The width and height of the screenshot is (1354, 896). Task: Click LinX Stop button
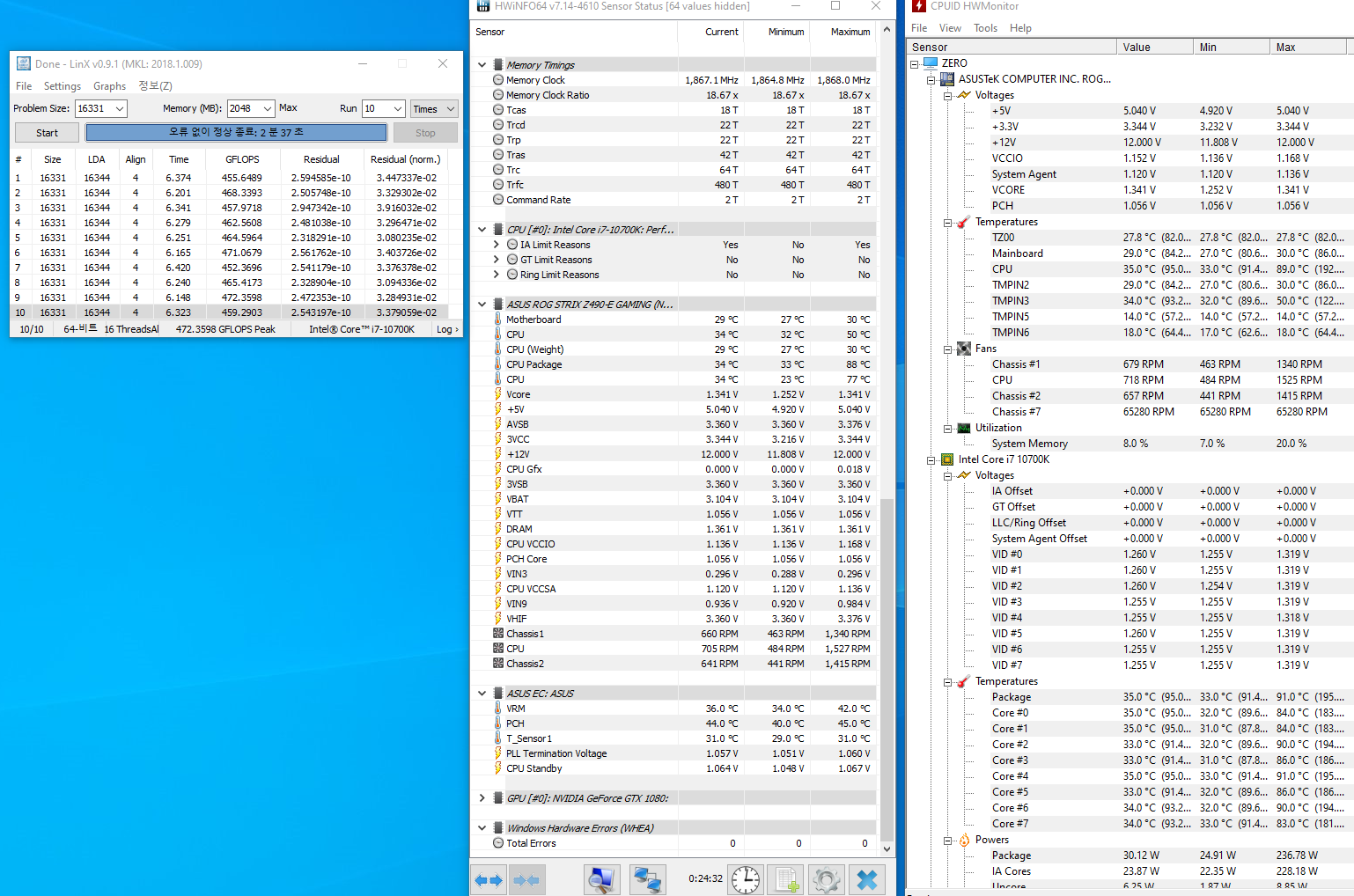click(425, 133)
